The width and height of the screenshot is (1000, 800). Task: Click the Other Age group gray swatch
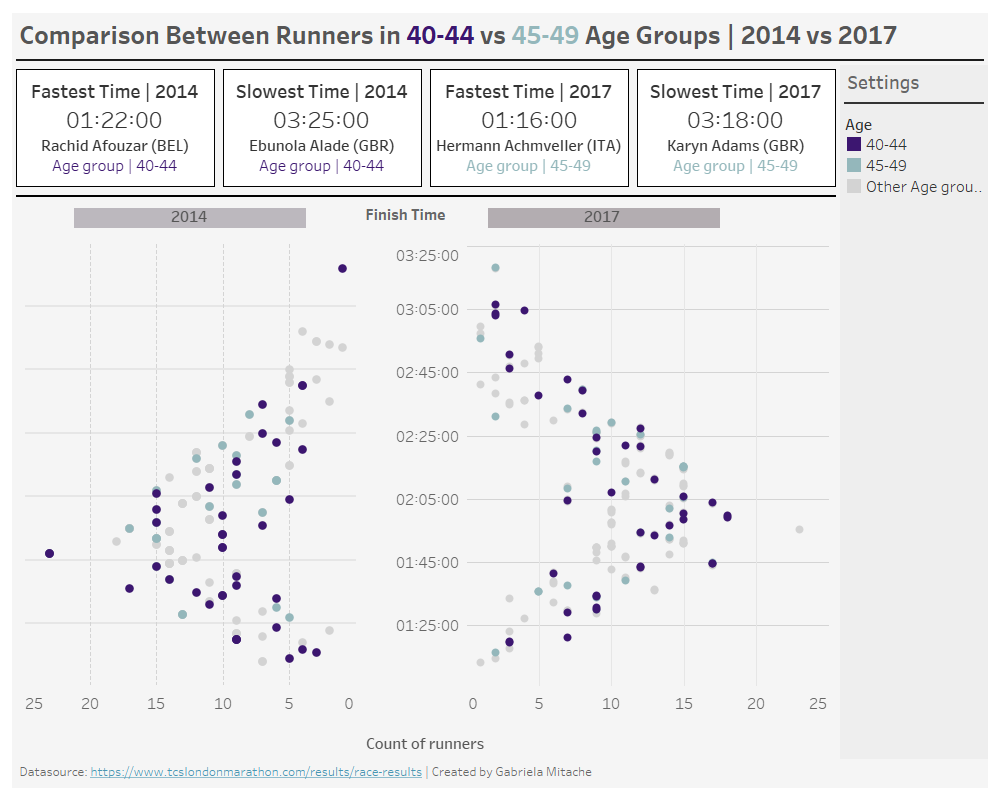coord(854,186)
